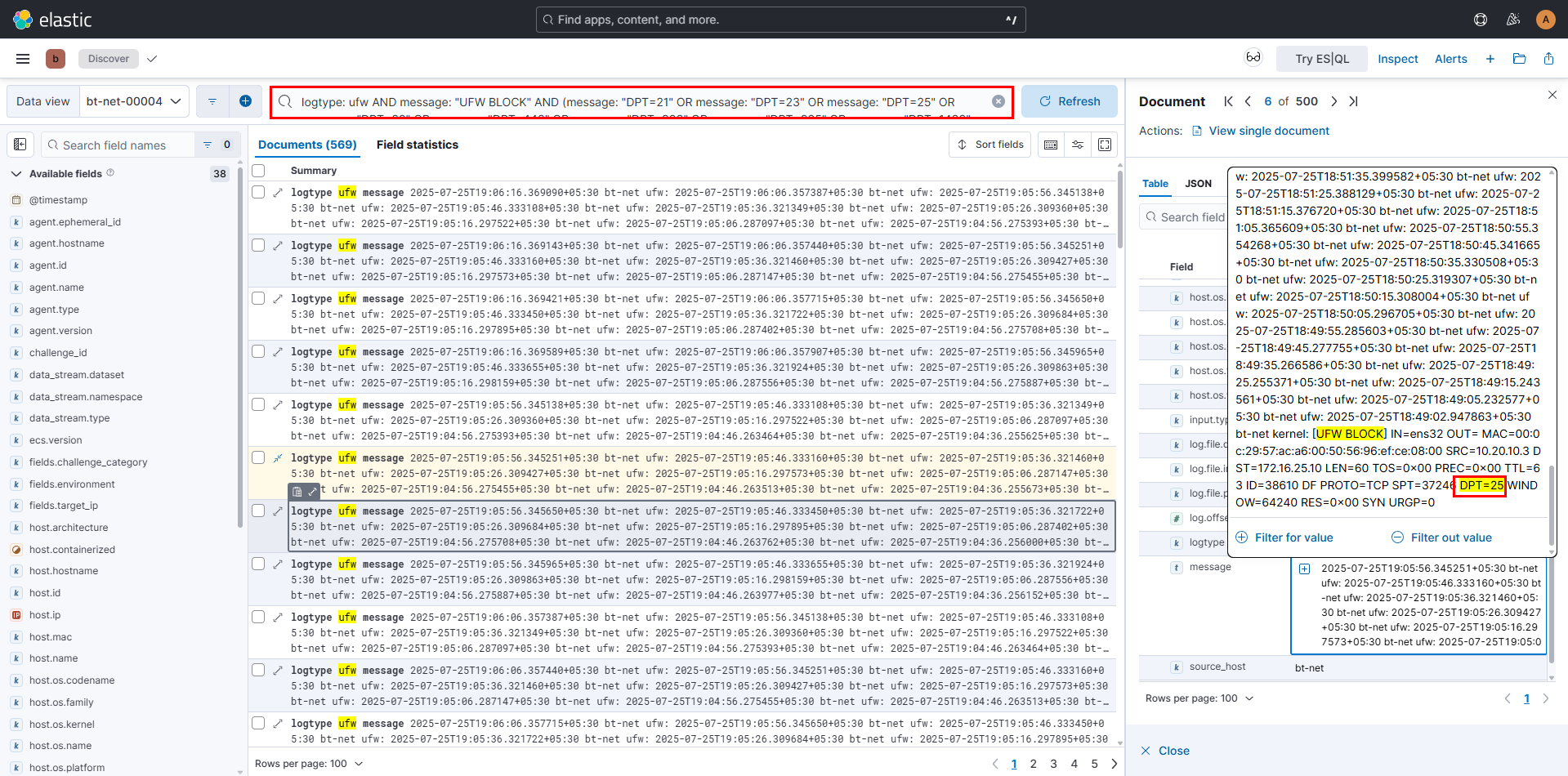Expand message field value in flyout
This screenshot has height=776, width=1568.
tap(1305, 569)
